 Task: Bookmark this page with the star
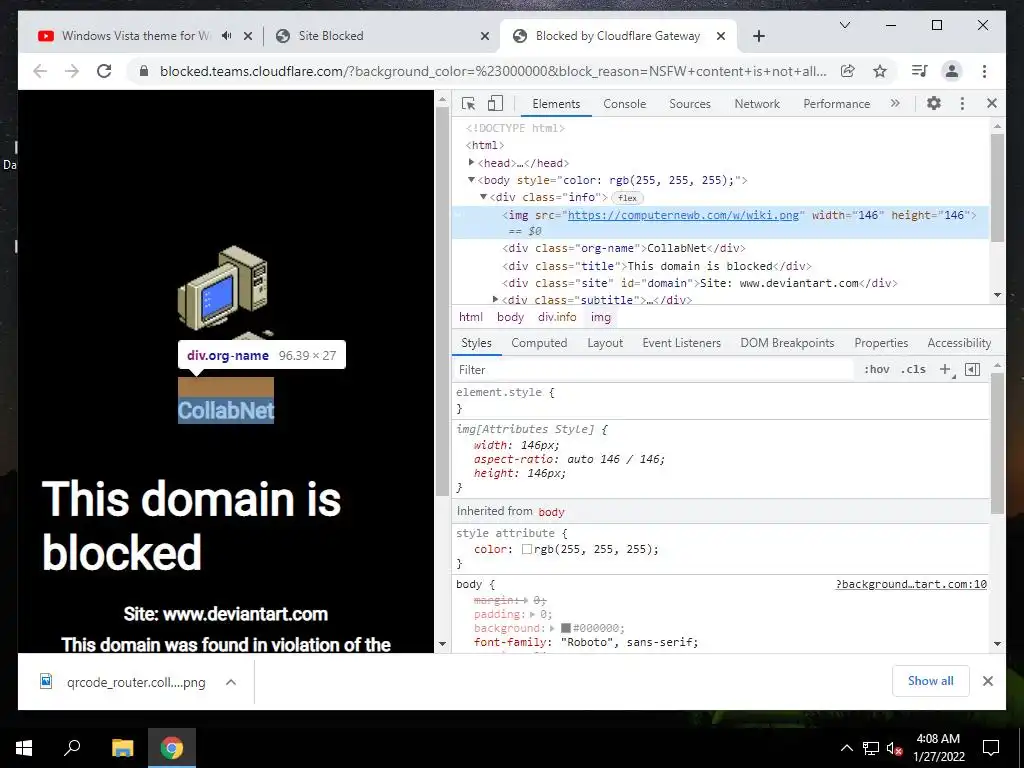pos(880,71)
